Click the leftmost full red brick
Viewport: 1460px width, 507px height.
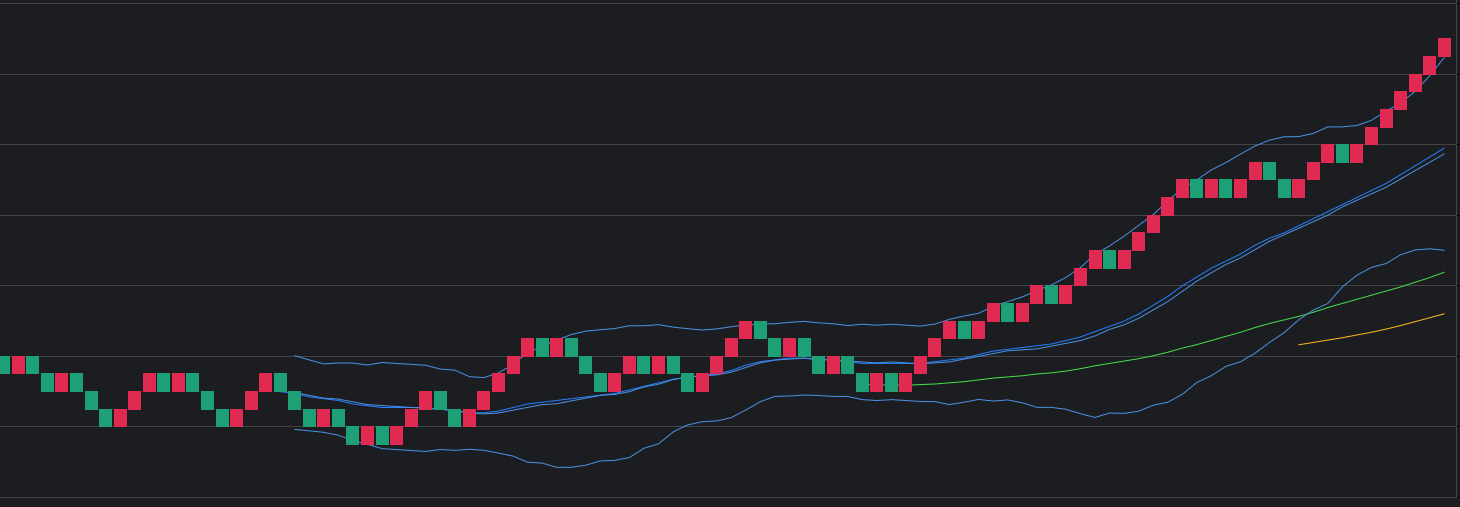click(x=18, y=365)
